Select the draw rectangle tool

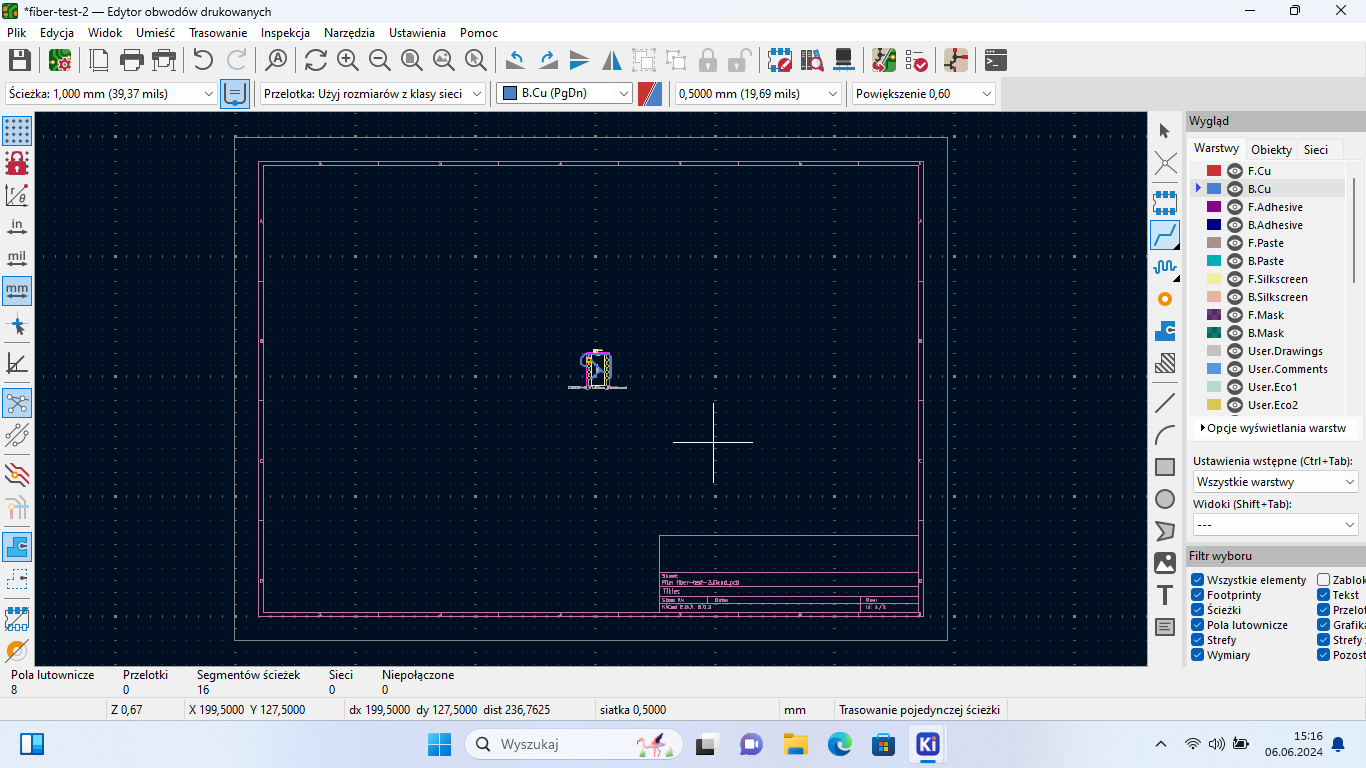(1165, 467)
